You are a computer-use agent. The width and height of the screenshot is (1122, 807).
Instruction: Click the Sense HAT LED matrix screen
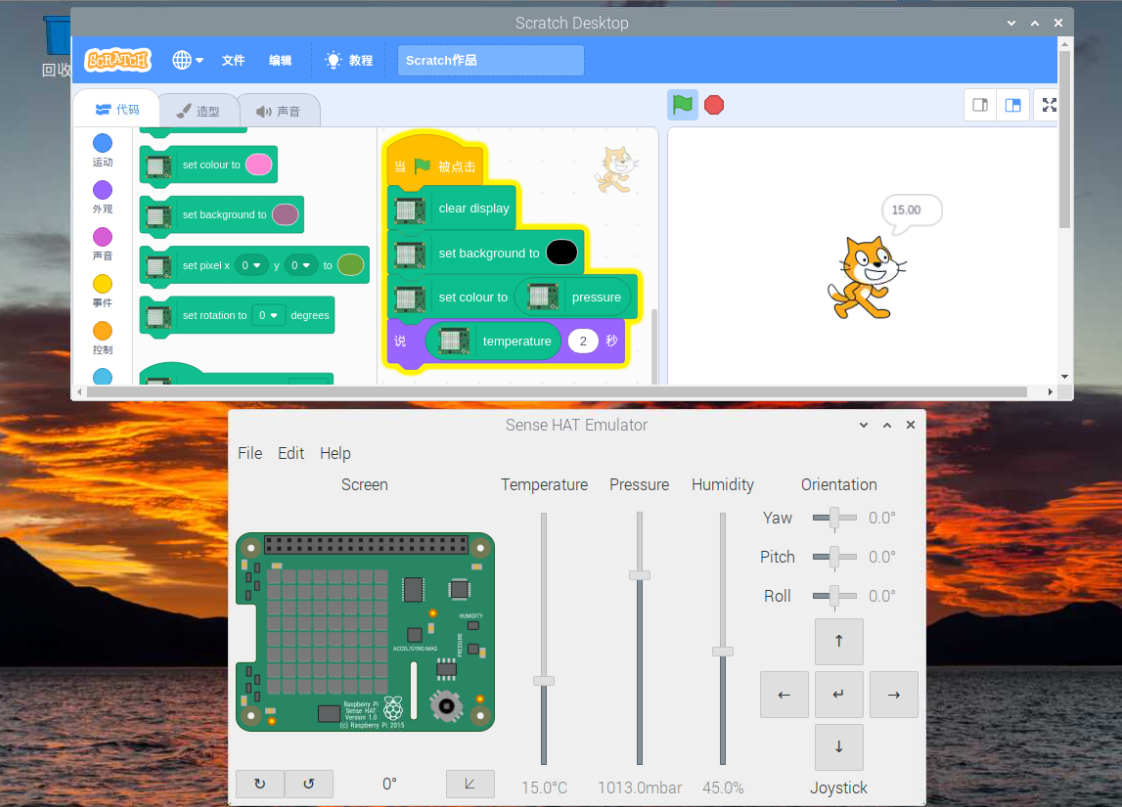coord(327,631)
